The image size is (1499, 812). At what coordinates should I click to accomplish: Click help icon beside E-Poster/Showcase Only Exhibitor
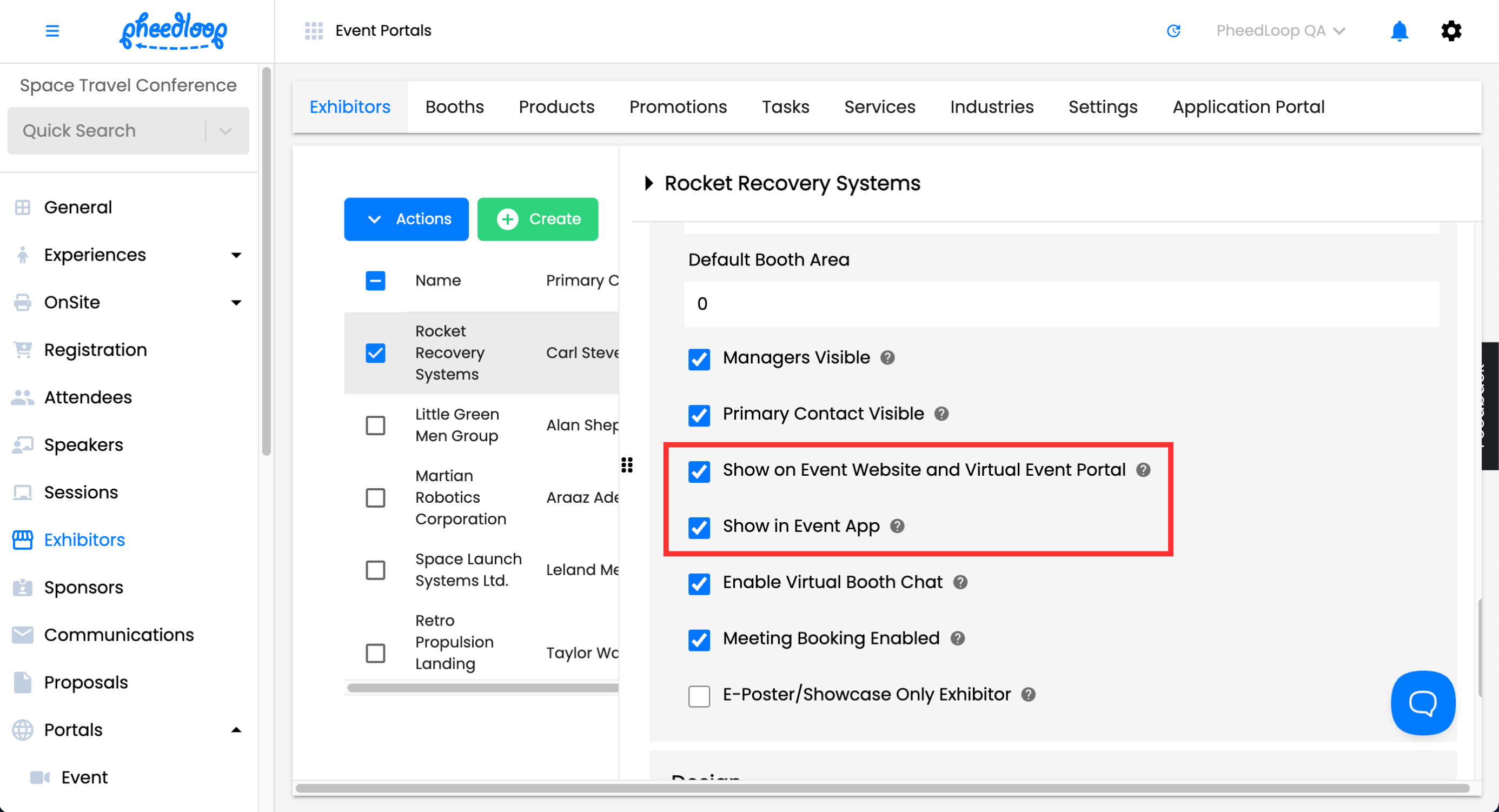point(1028,695)
